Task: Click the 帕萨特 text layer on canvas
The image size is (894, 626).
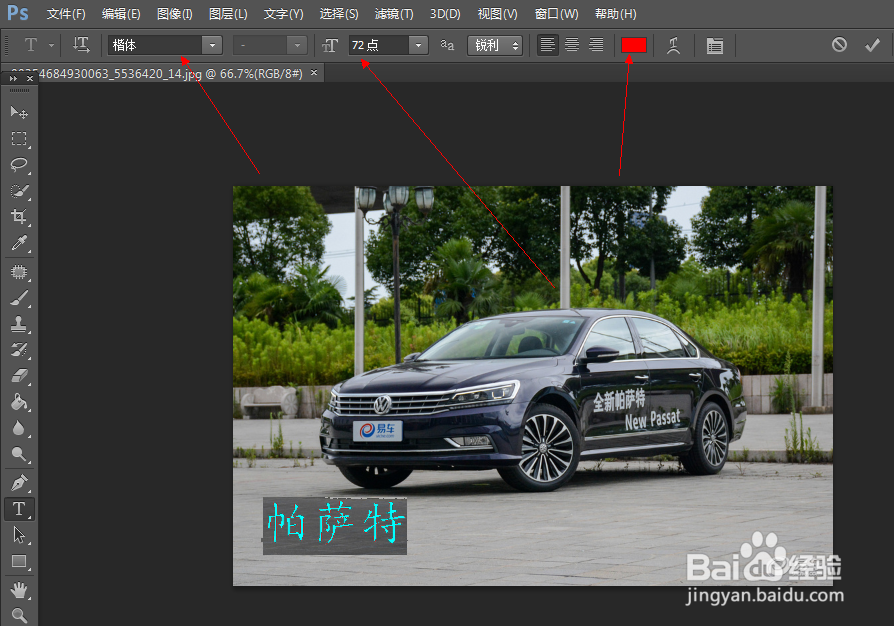Action: coord(335,523)
